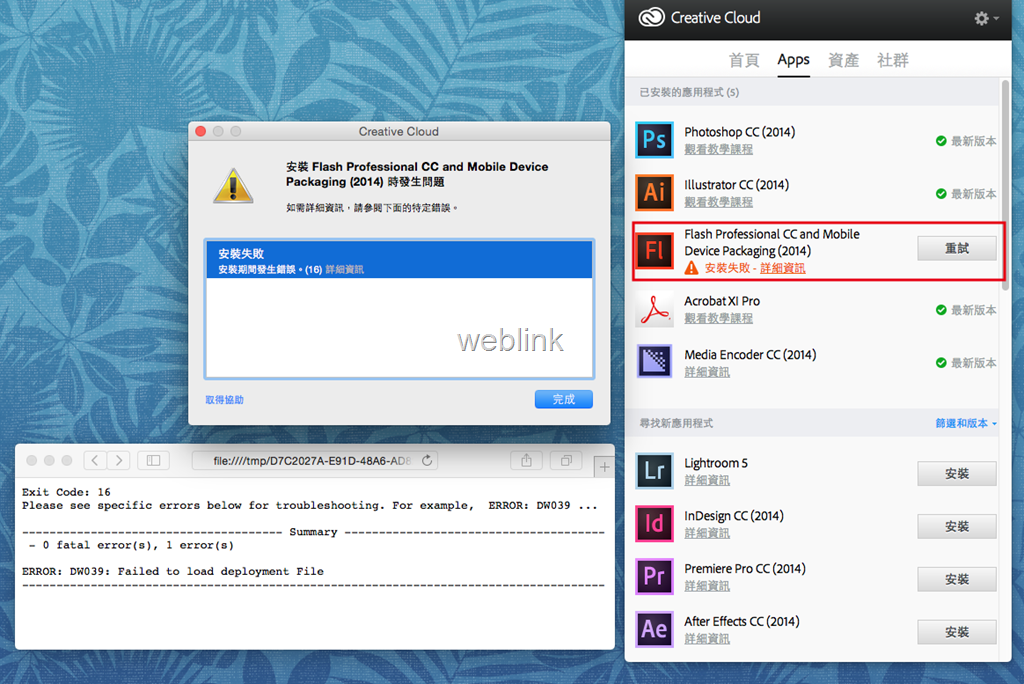Install After Effects CC (2014) with 安裝 button
This screenshot has width=1024, height=684.
(957, 632)
